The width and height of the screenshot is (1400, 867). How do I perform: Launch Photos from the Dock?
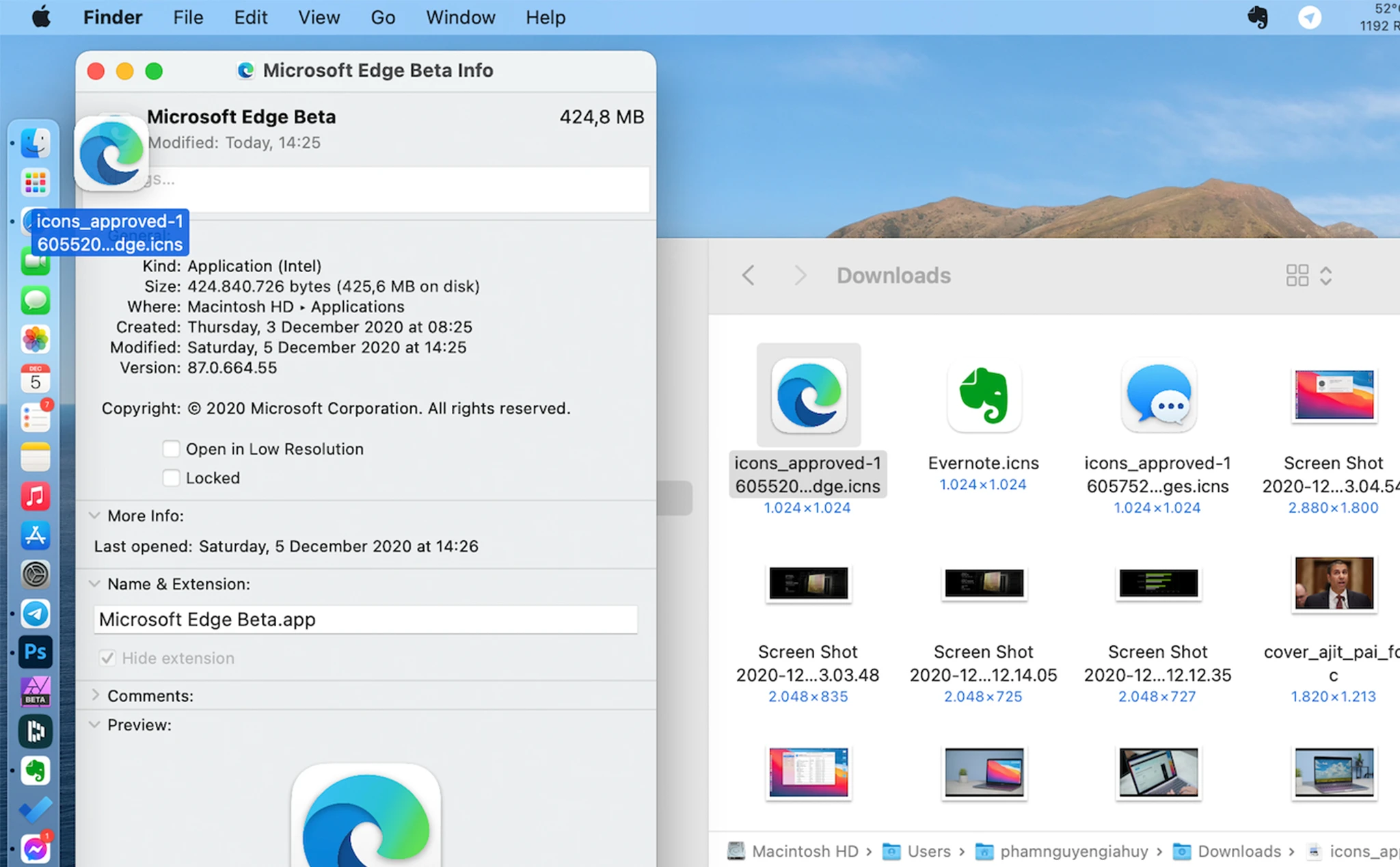click(35, 339)
